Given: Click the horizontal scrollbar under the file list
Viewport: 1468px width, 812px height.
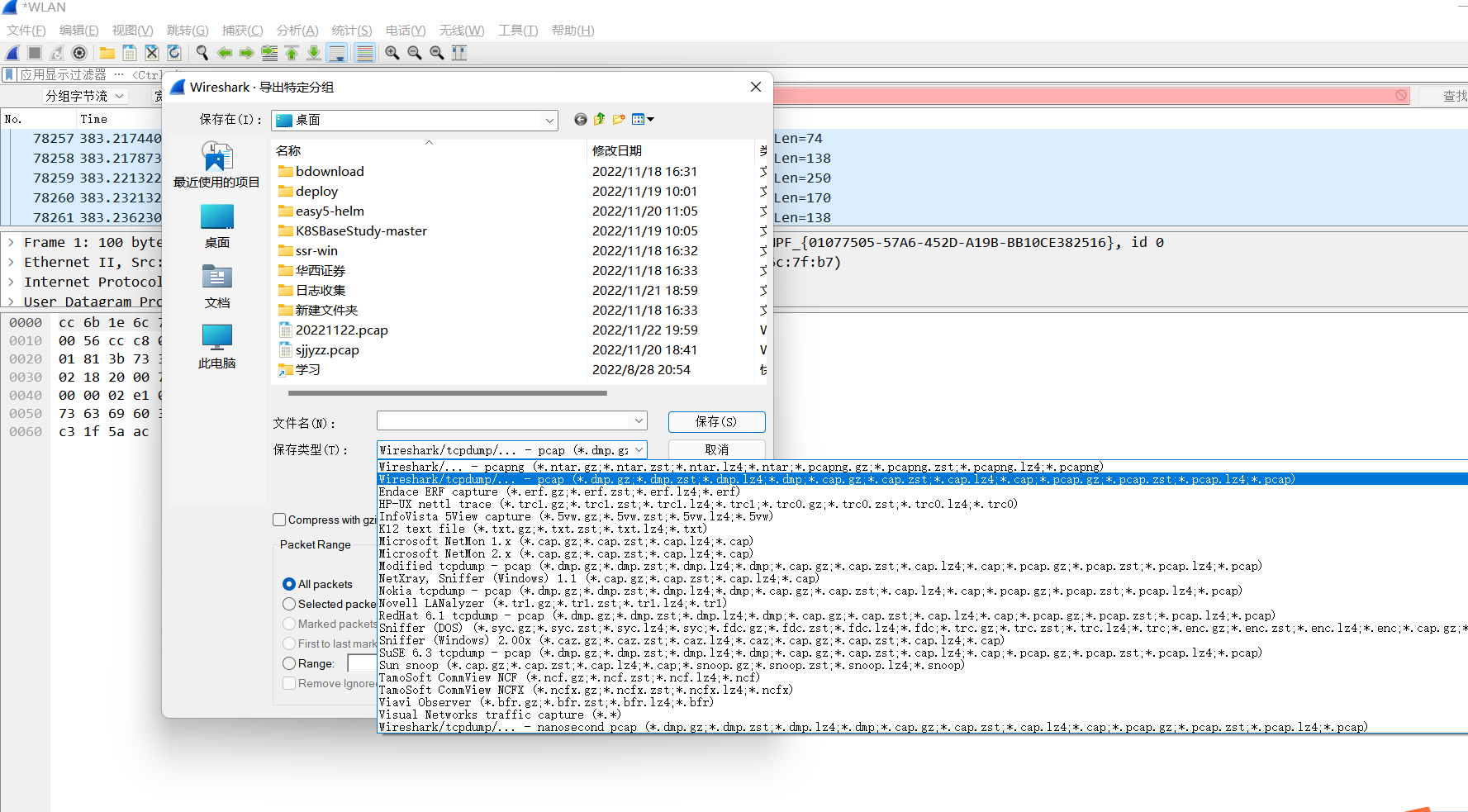Looking at the screenshot, I should [x=446, y=393].
